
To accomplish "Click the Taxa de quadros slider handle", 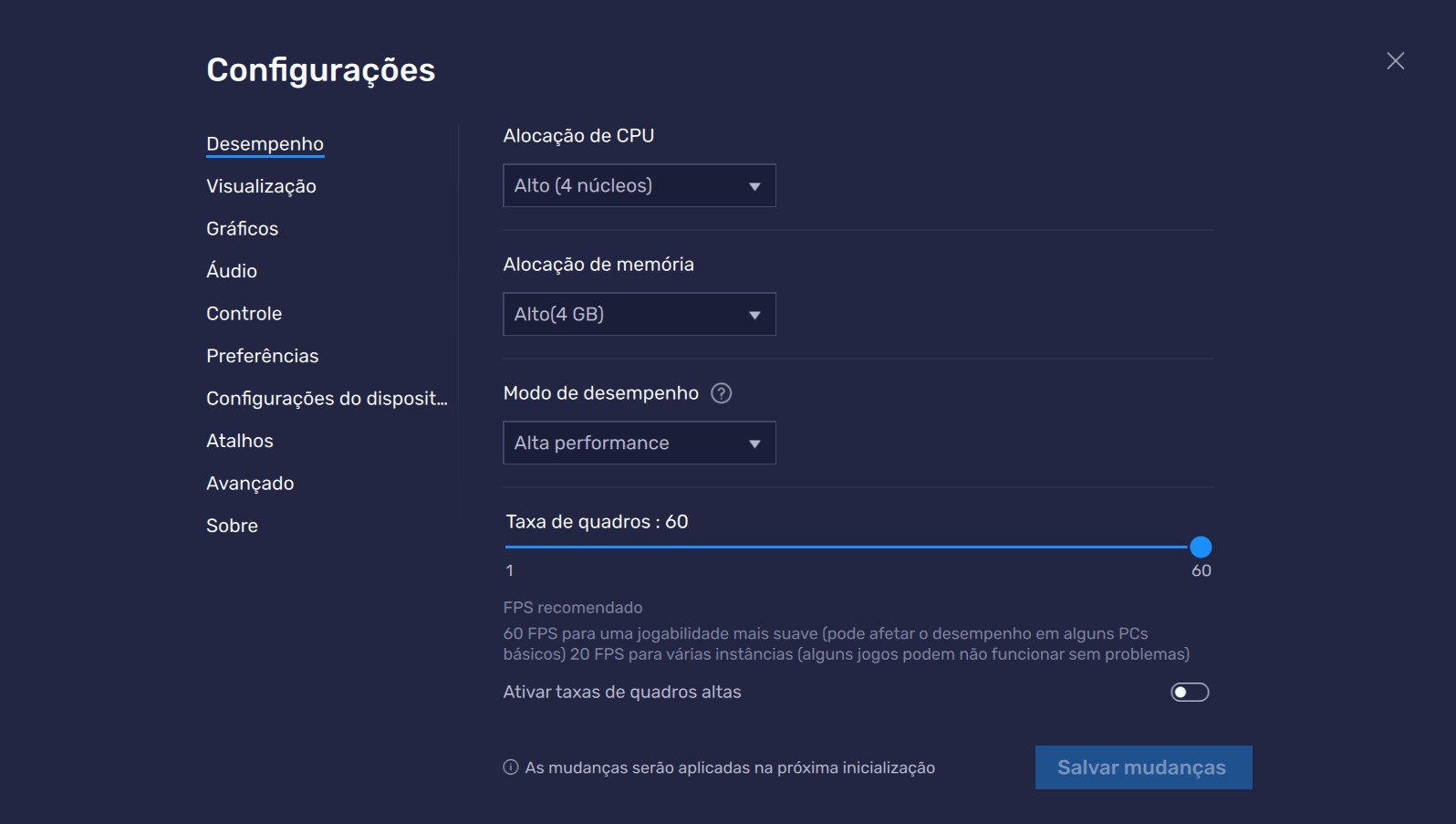I will tap(1201, 547).
